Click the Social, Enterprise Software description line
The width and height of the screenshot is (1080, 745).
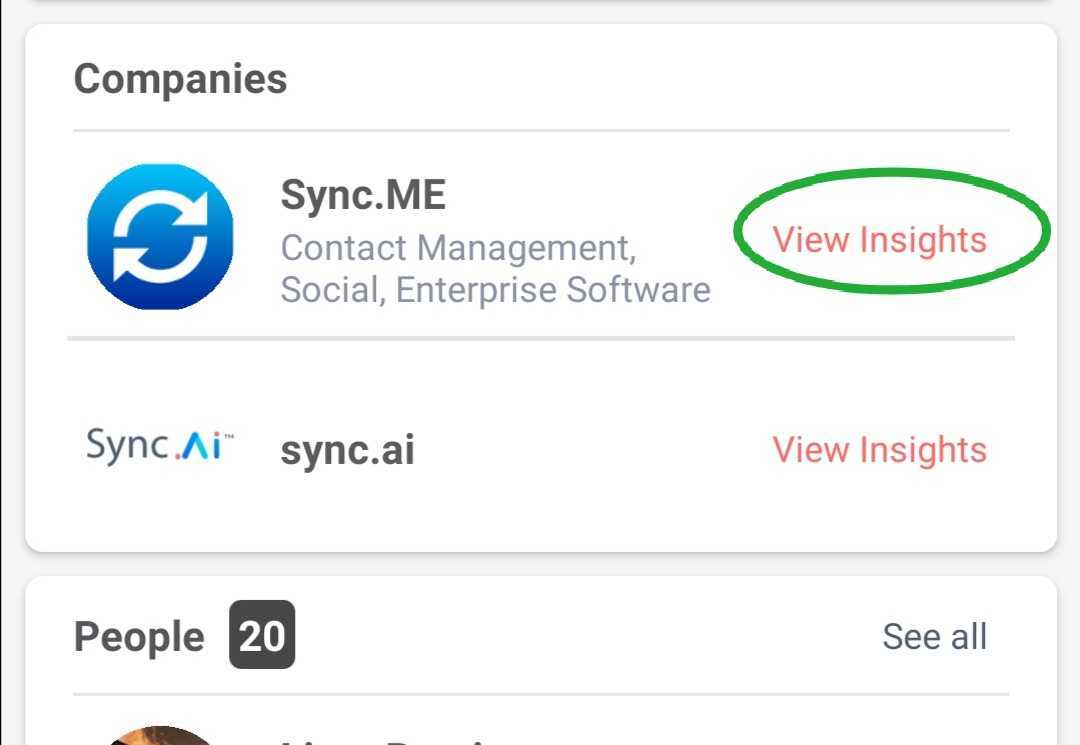(495, 290)
